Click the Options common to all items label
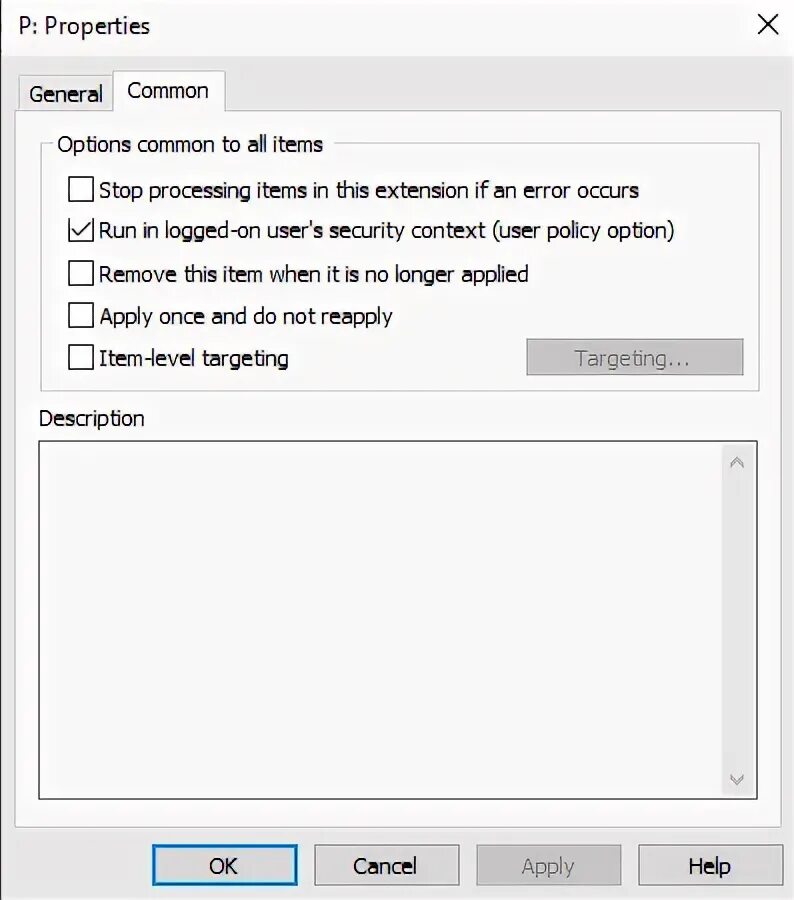Screen dimensions: 794x900 [x=190, y=144]
